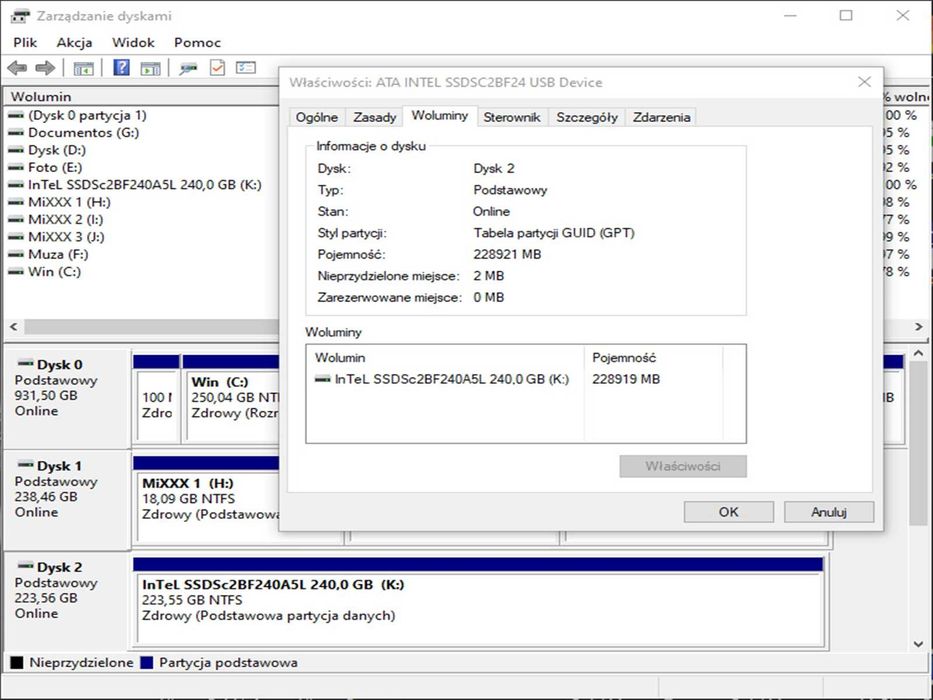Select the Documentos (G:) volume icon

16,133
